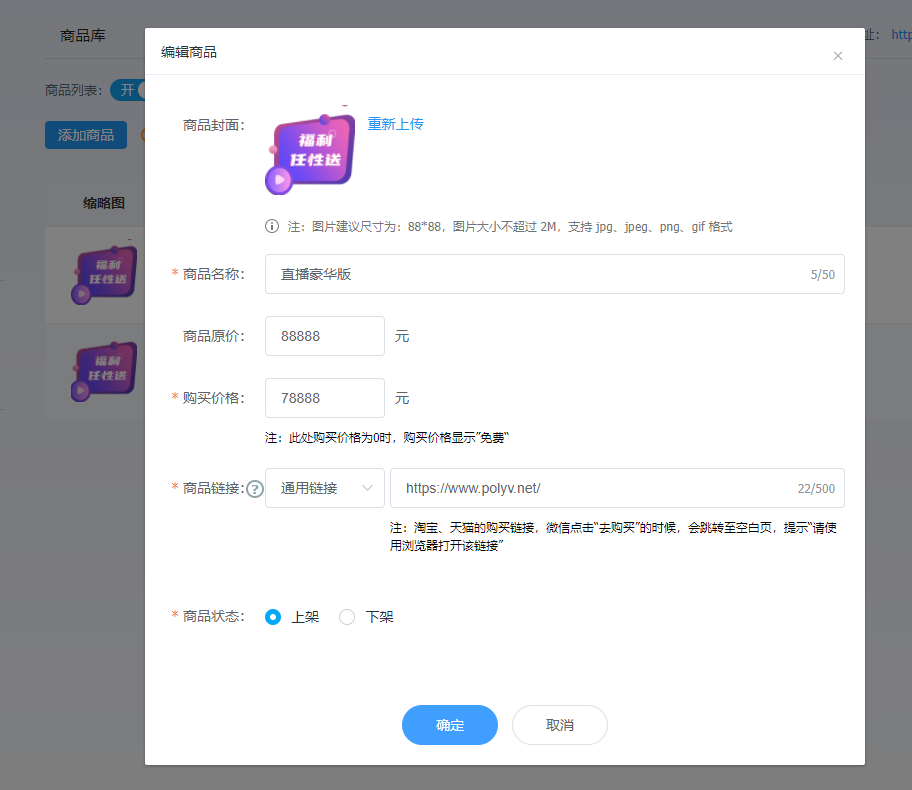
Task: Click the 购买价格 field showing 78888
Action: [324, 398]
